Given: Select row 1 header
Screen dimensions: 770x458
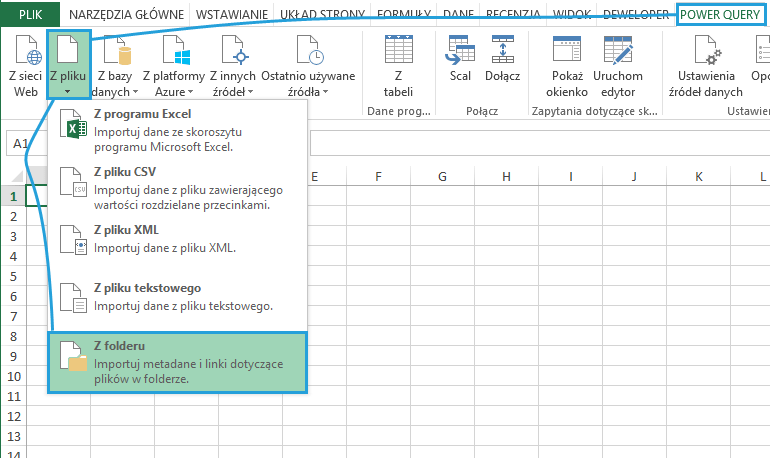Looking at the screenshot, I should (13, 196).
